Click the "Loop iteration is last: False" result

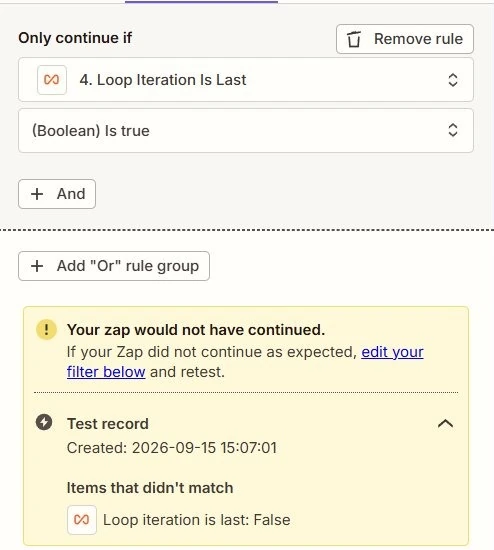coord(196,520)
